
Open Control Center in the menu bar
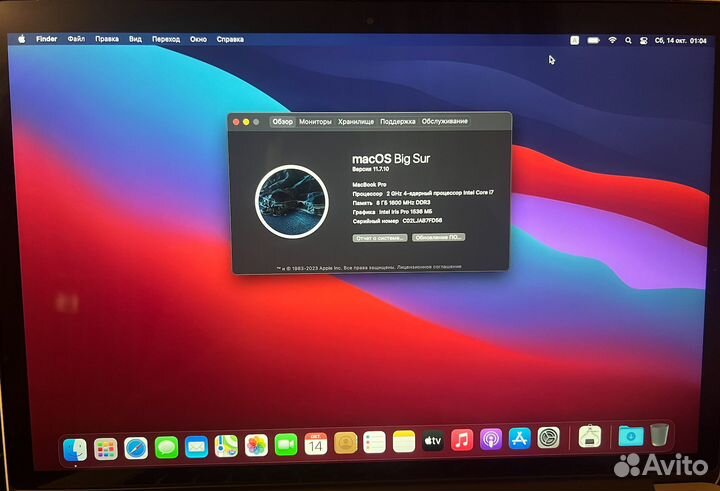644,40
